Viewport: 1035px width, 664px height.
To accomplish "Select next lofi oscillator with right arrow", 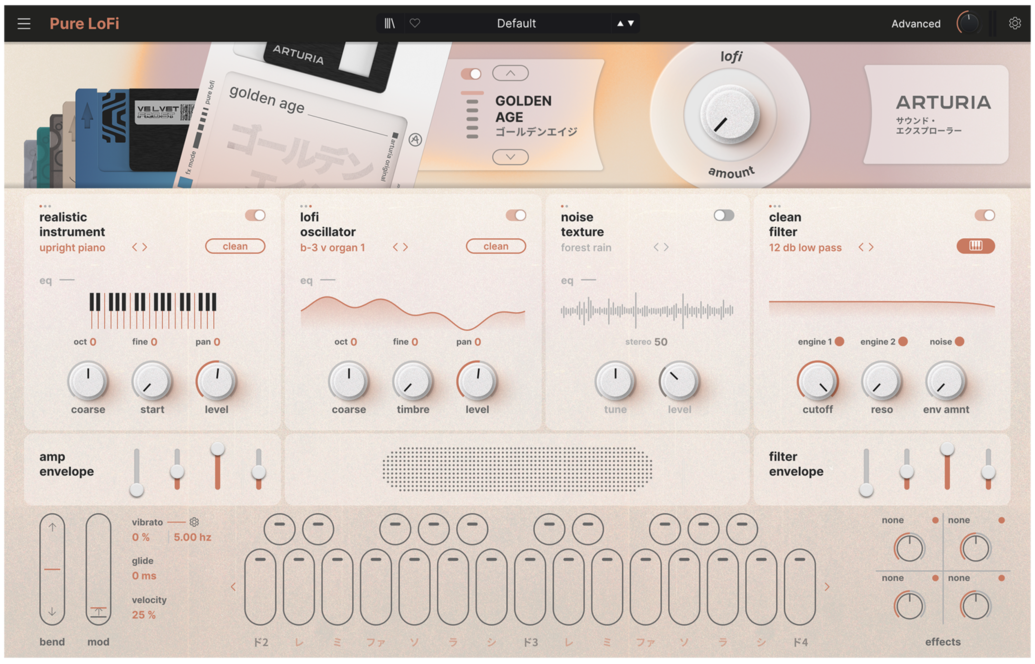I will point(405,247).
